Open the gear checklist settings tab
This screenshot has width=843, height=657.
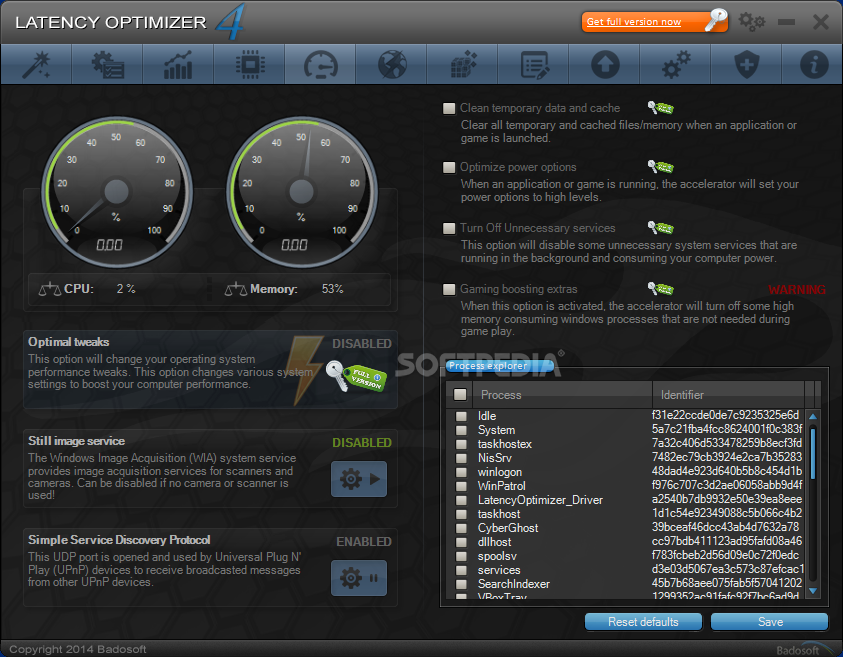[x=107, y=65]
